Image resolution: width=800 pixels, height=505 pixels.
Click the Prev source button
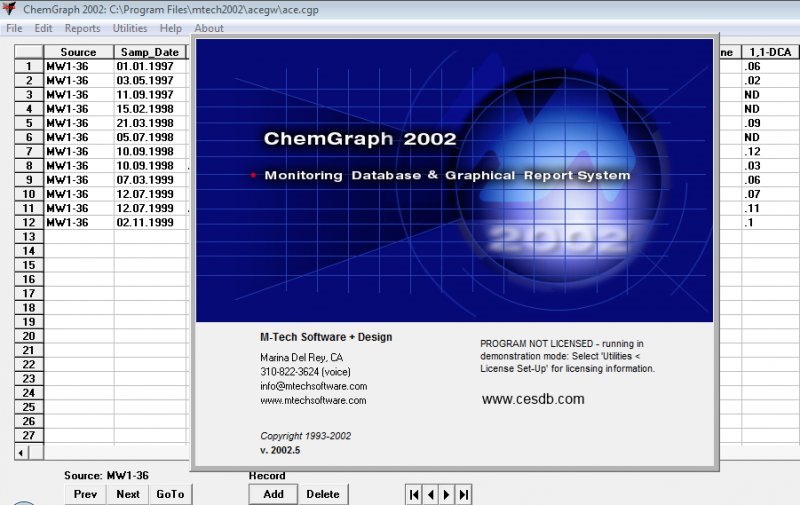[x=85, y=494]
